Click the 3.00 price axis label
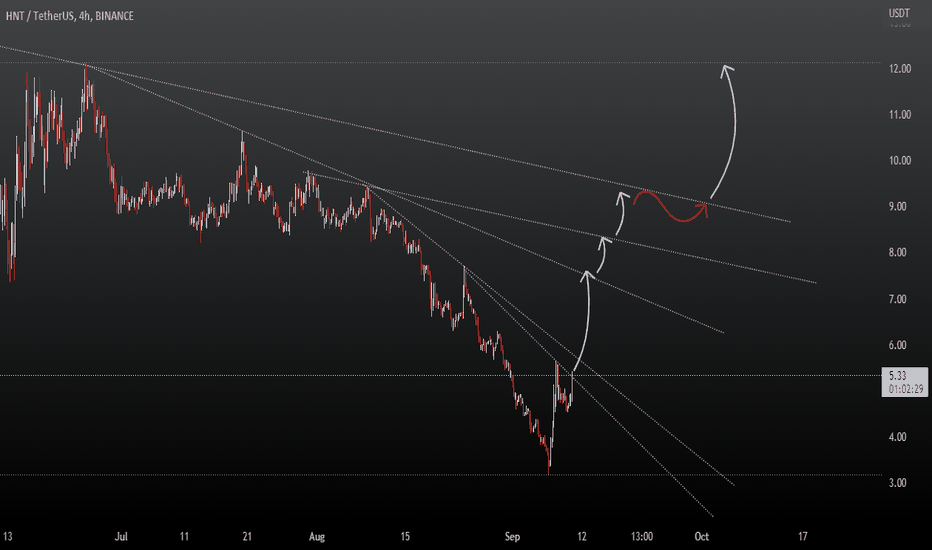This screenshot has width=932, height=550. click(898, 483)
